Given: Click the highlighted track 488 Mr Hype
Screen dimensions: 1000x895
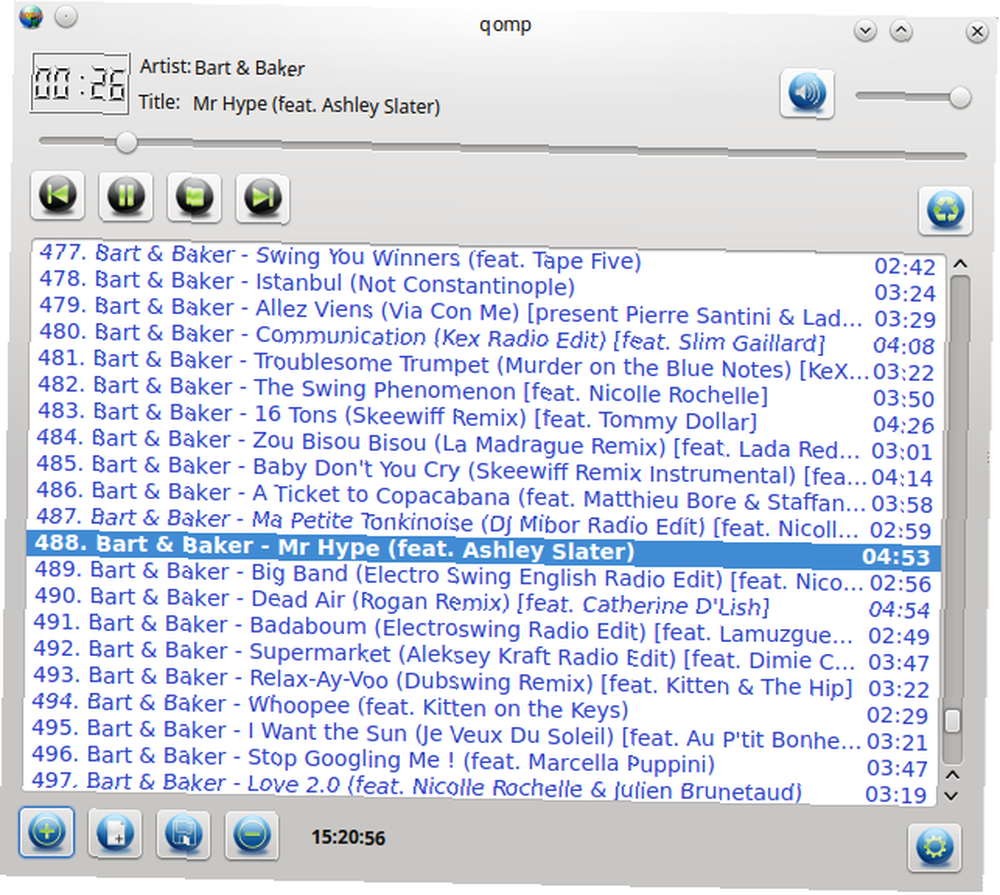Looking at the screenshot, I should point(483,549).
